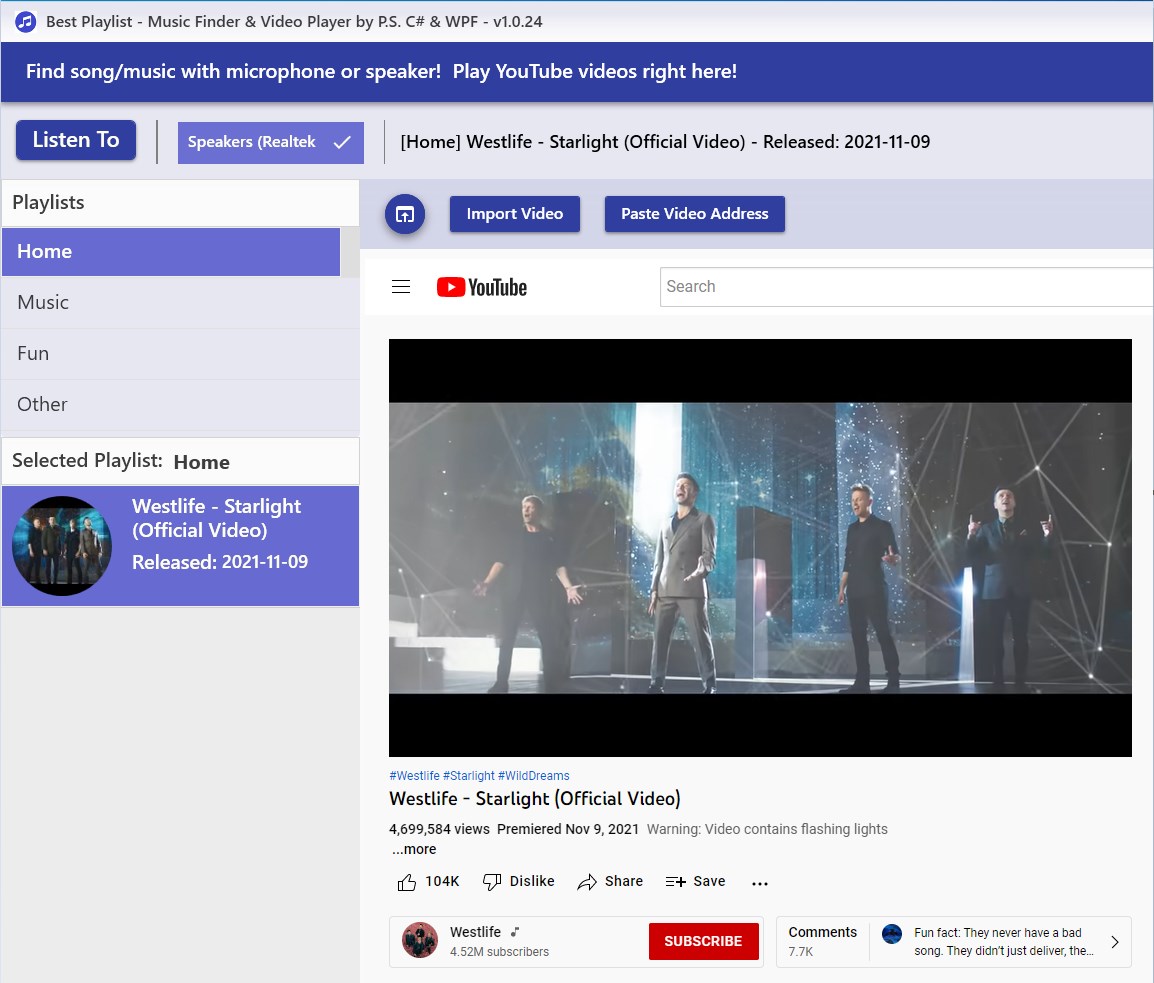The width and height of the screenshot is (1154, 983).
Task: Expand the video description with ...more
Action: pyautogui.click(x=413, y=849)
